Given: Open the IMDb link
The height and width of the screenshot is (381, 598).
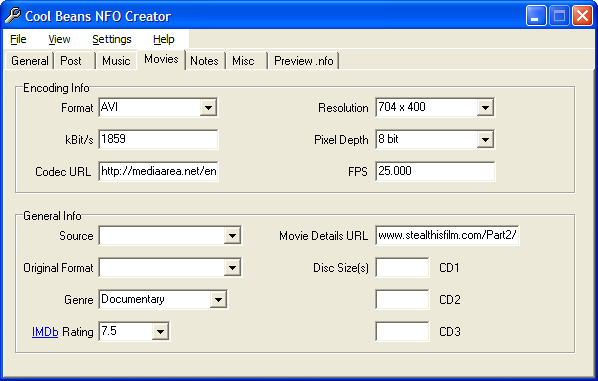Looking at the screenshot, I should pyautogui.click(x=45, y=332).
